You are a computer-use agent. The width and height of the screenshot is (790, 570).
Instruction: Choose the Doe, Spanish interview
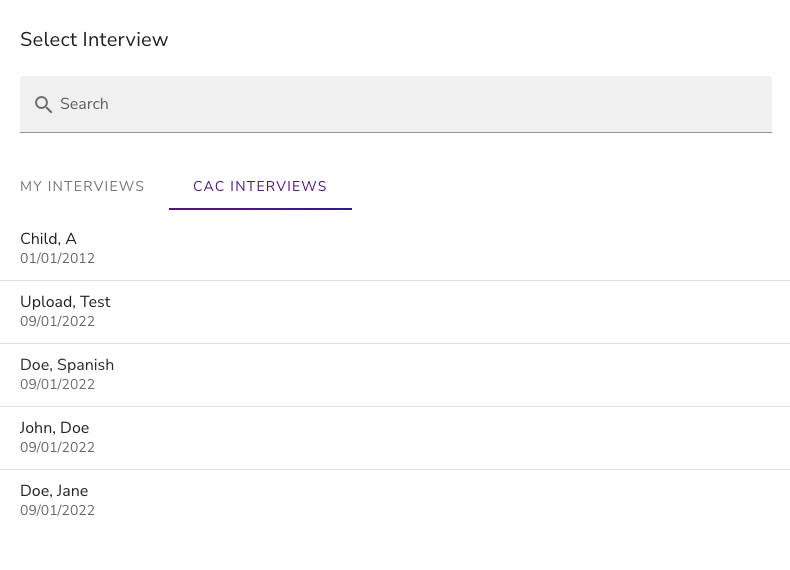pos(395,375)
